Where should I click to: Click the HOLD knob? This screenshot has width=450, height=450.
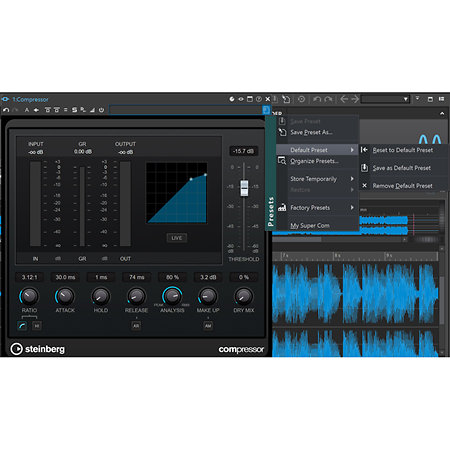(101, 296)
